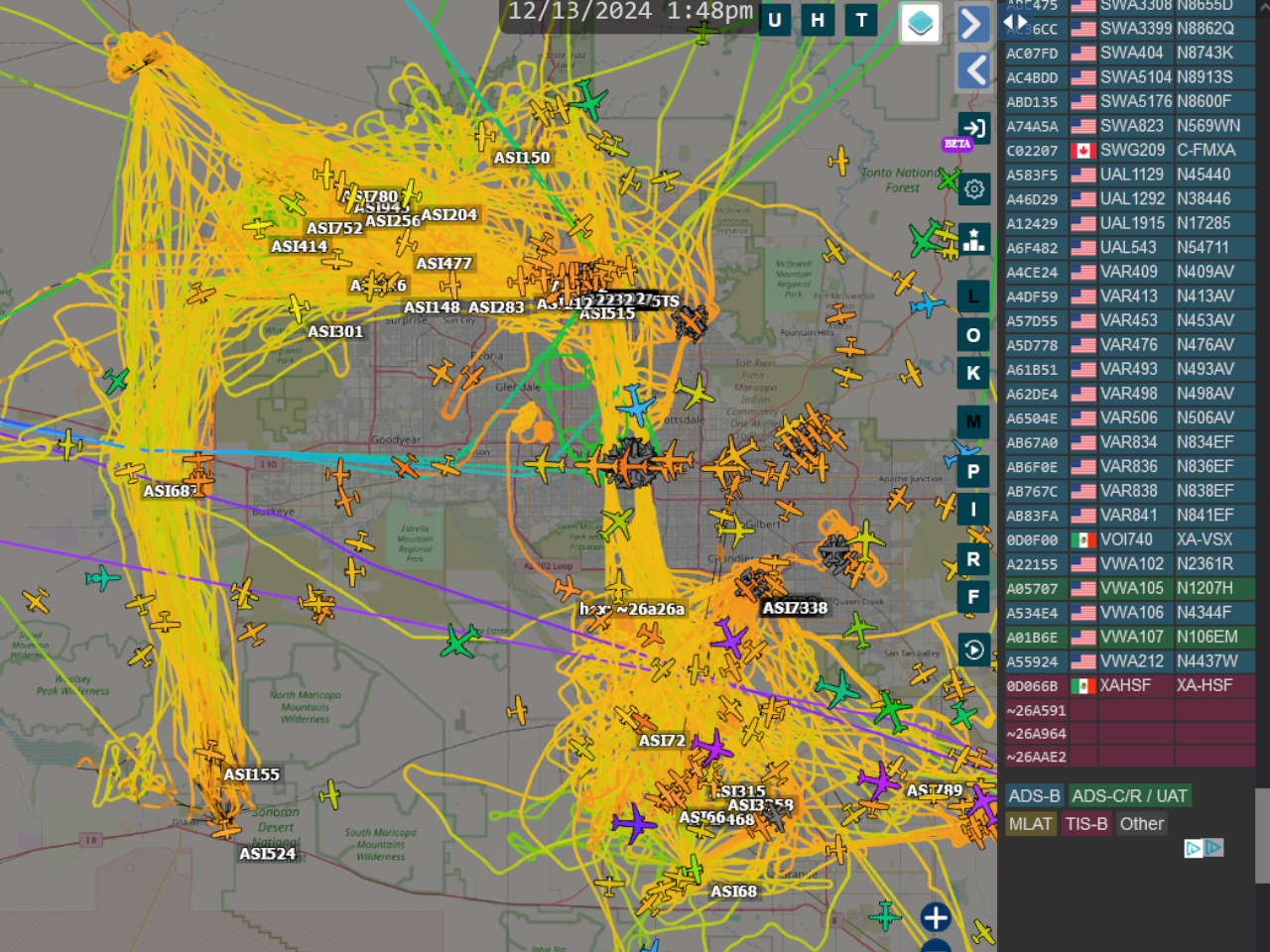The height and width of the screenshot is (952, 1270).
Task: Toggle the H map button
Action: click(818, 20)
